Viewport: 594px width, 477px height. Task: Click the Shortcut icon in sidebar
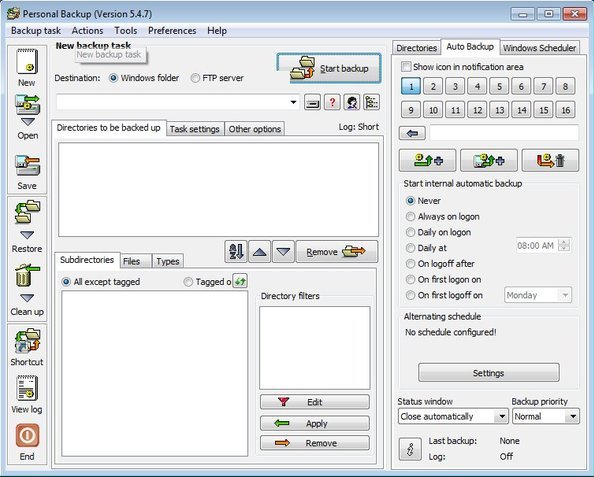[27, 341]
